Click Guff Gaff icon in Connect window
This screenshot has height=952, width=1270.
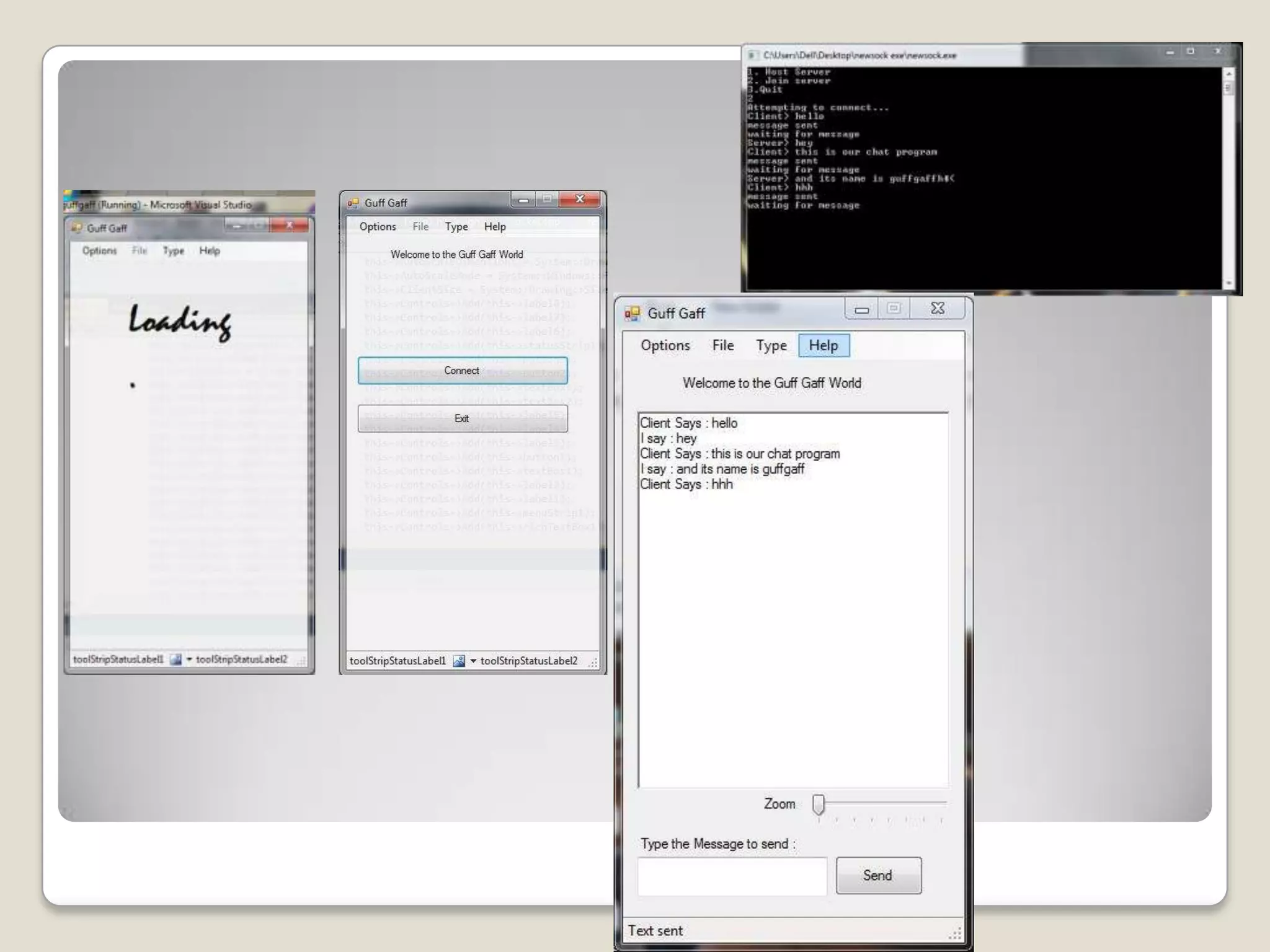tap(353, 203)
